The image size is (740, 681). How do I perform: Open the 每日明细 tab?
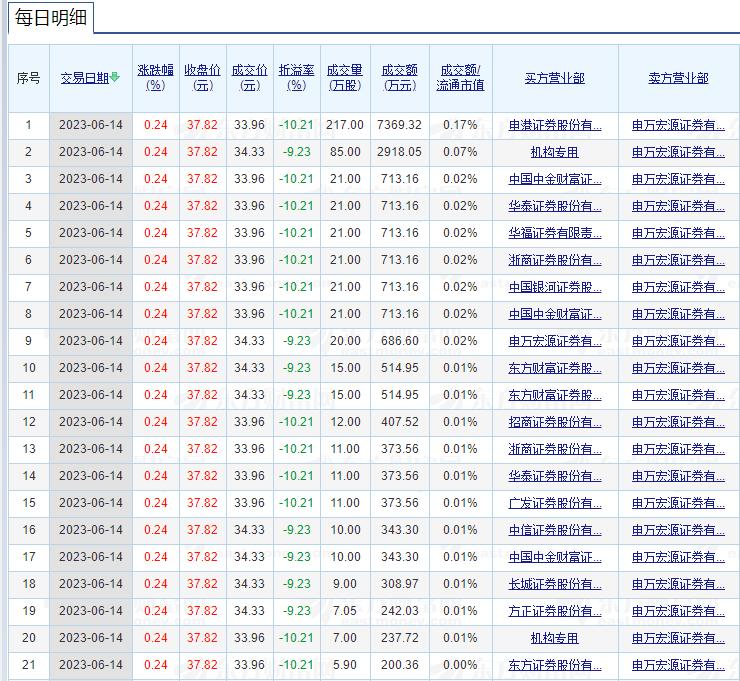(x=51, y=19)
